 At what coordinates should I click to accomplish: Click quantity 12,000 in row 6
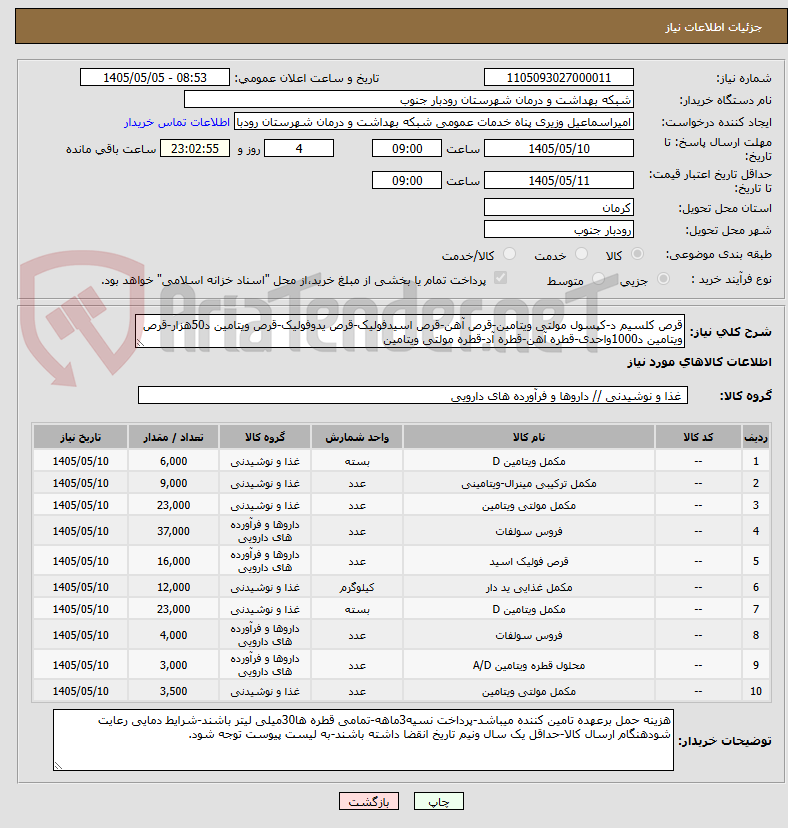pos(173,587)
